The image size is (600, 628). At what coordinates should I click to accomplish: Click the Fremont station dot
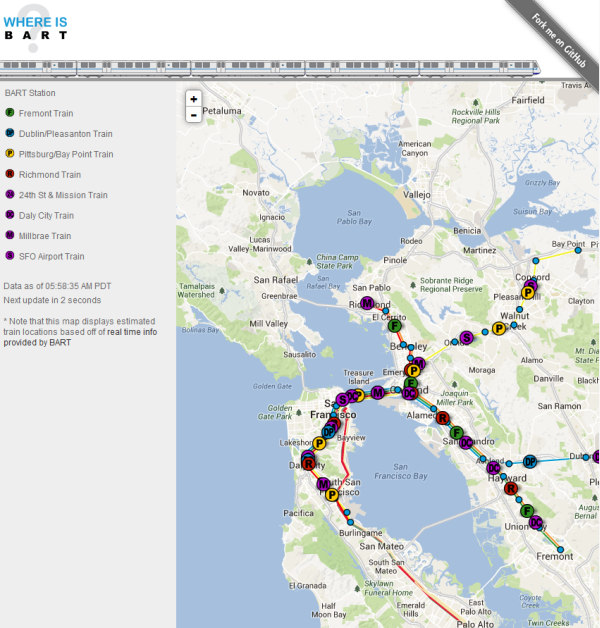point(560,550)
